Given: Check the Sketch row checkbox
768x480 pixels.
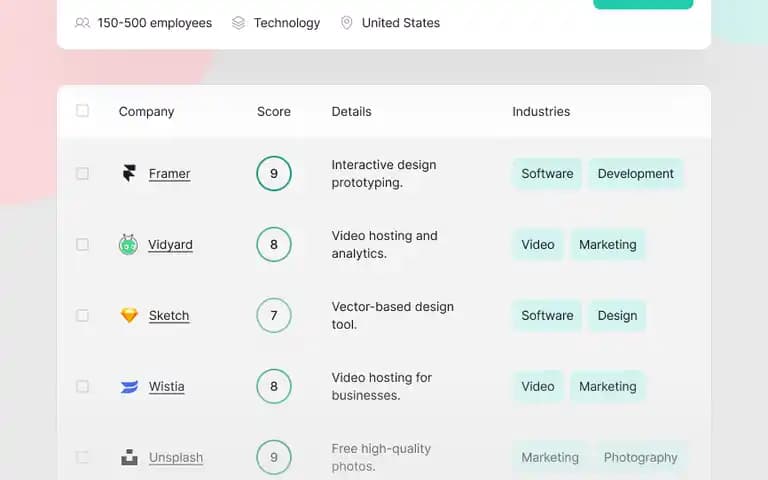Looking at the screenshot, I should tap(82, 315).
